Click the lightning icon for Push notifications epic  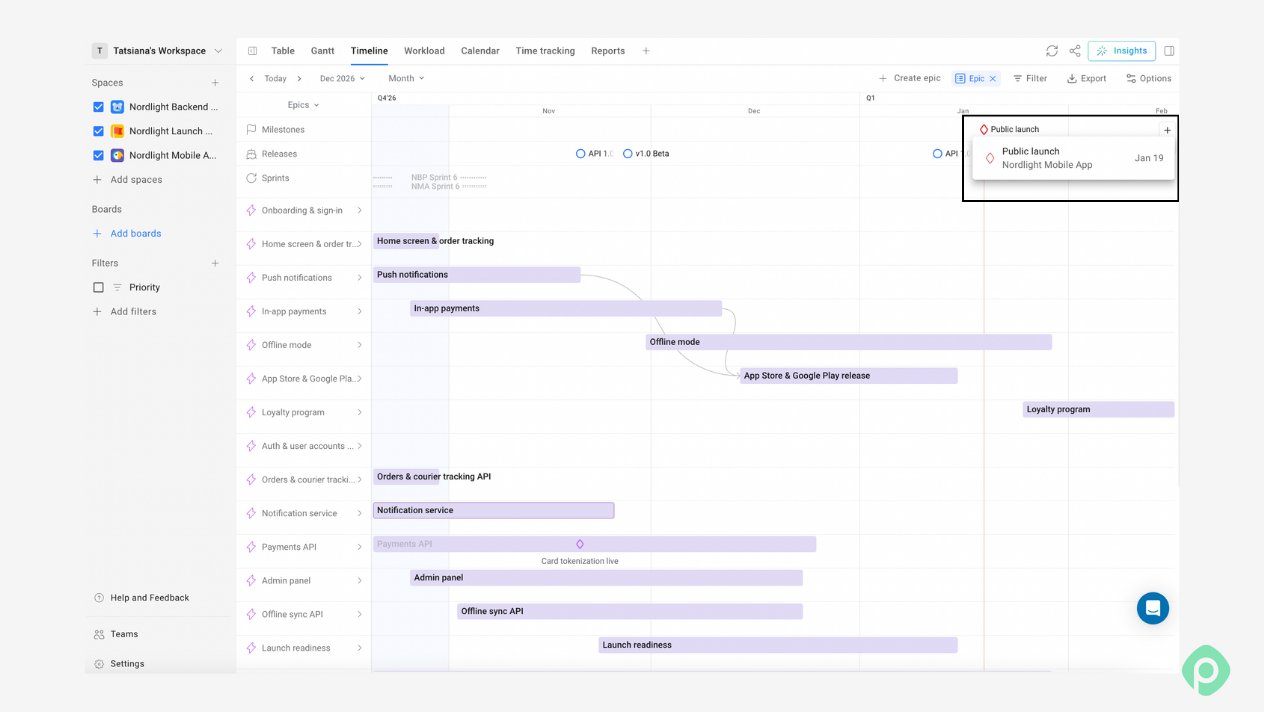coord(252,278)
